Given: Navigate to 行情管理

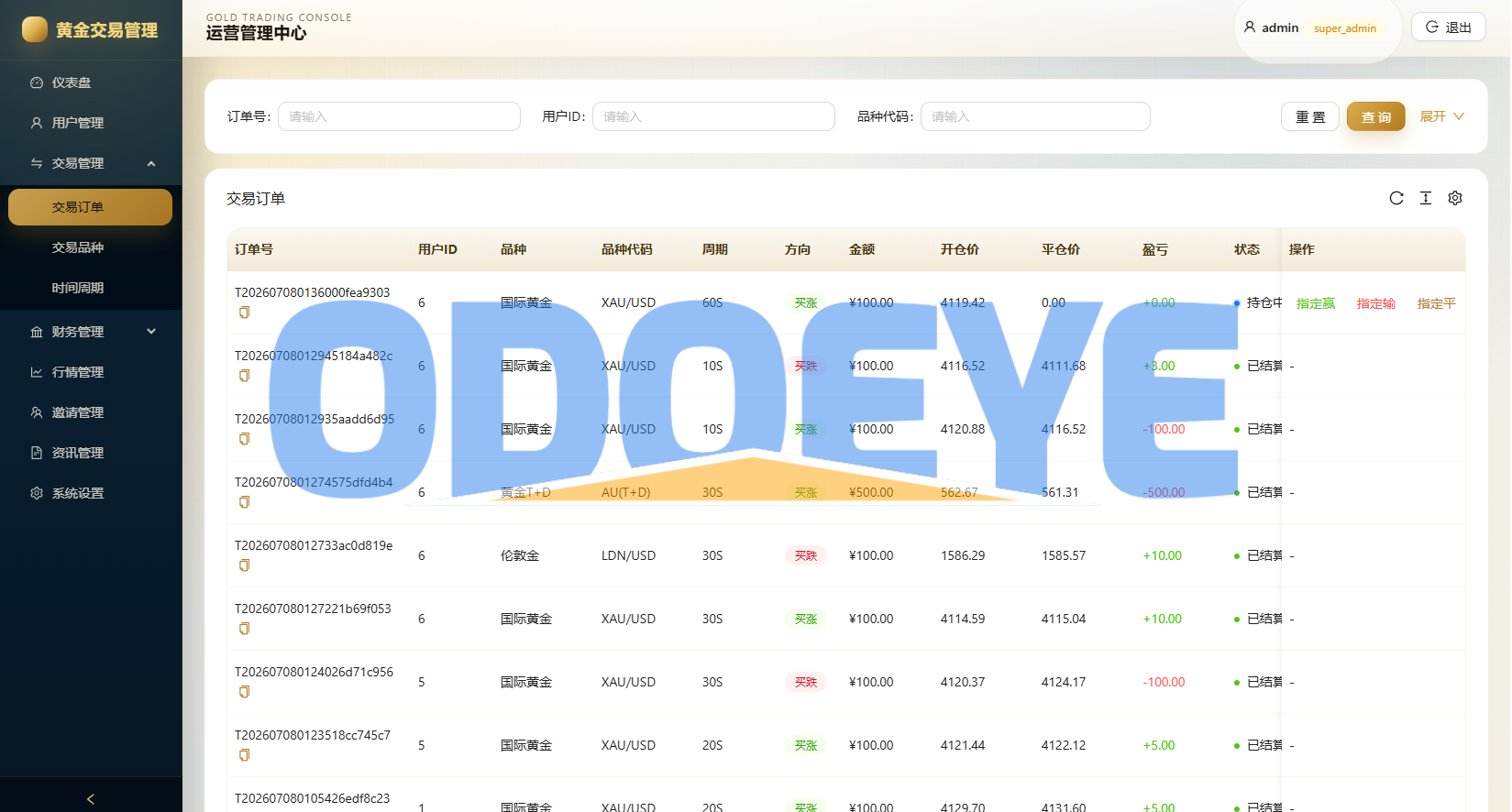Looking at the screenshot, I should click(x=91, y=372).
